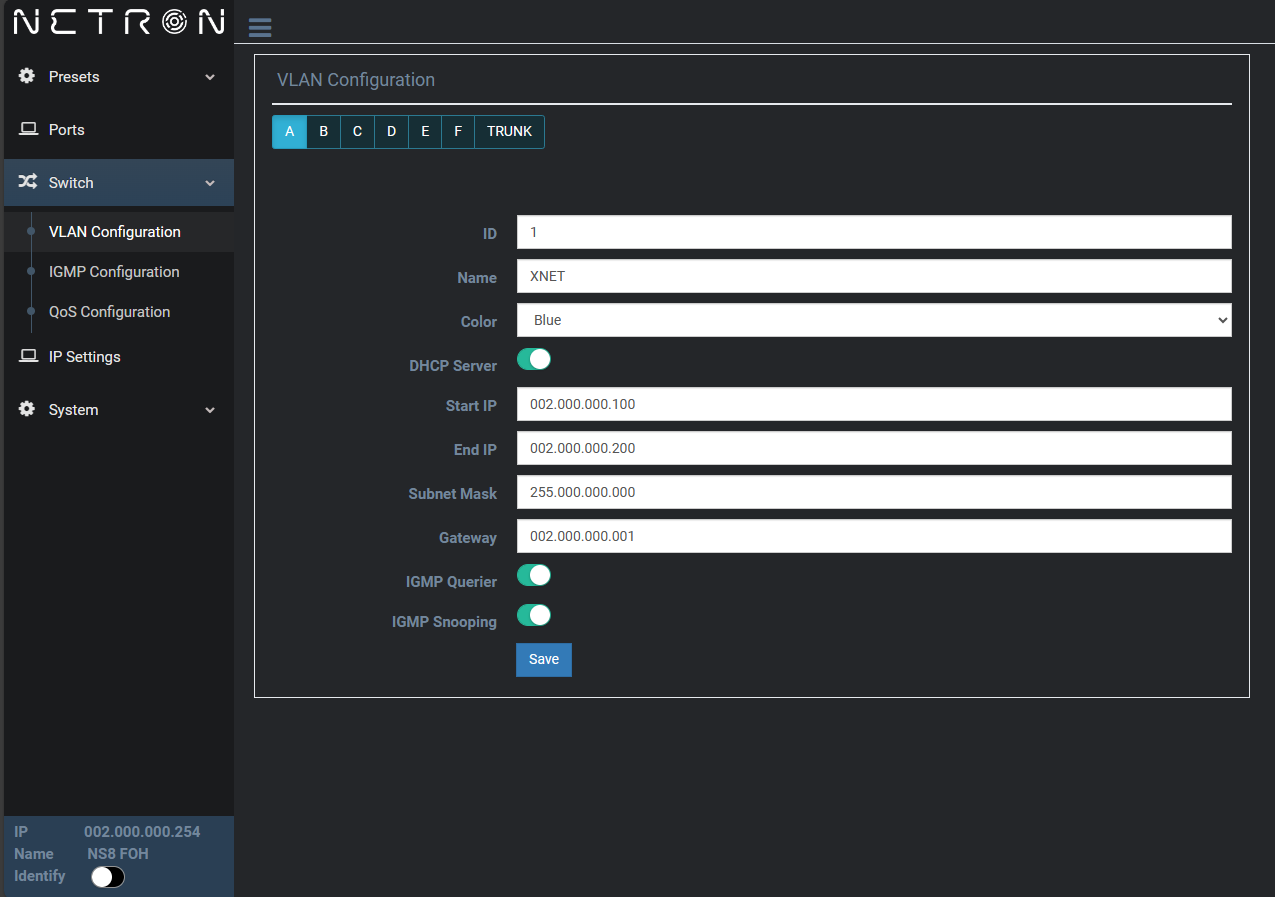Save the VLAN configuration

tap(543, 660)
